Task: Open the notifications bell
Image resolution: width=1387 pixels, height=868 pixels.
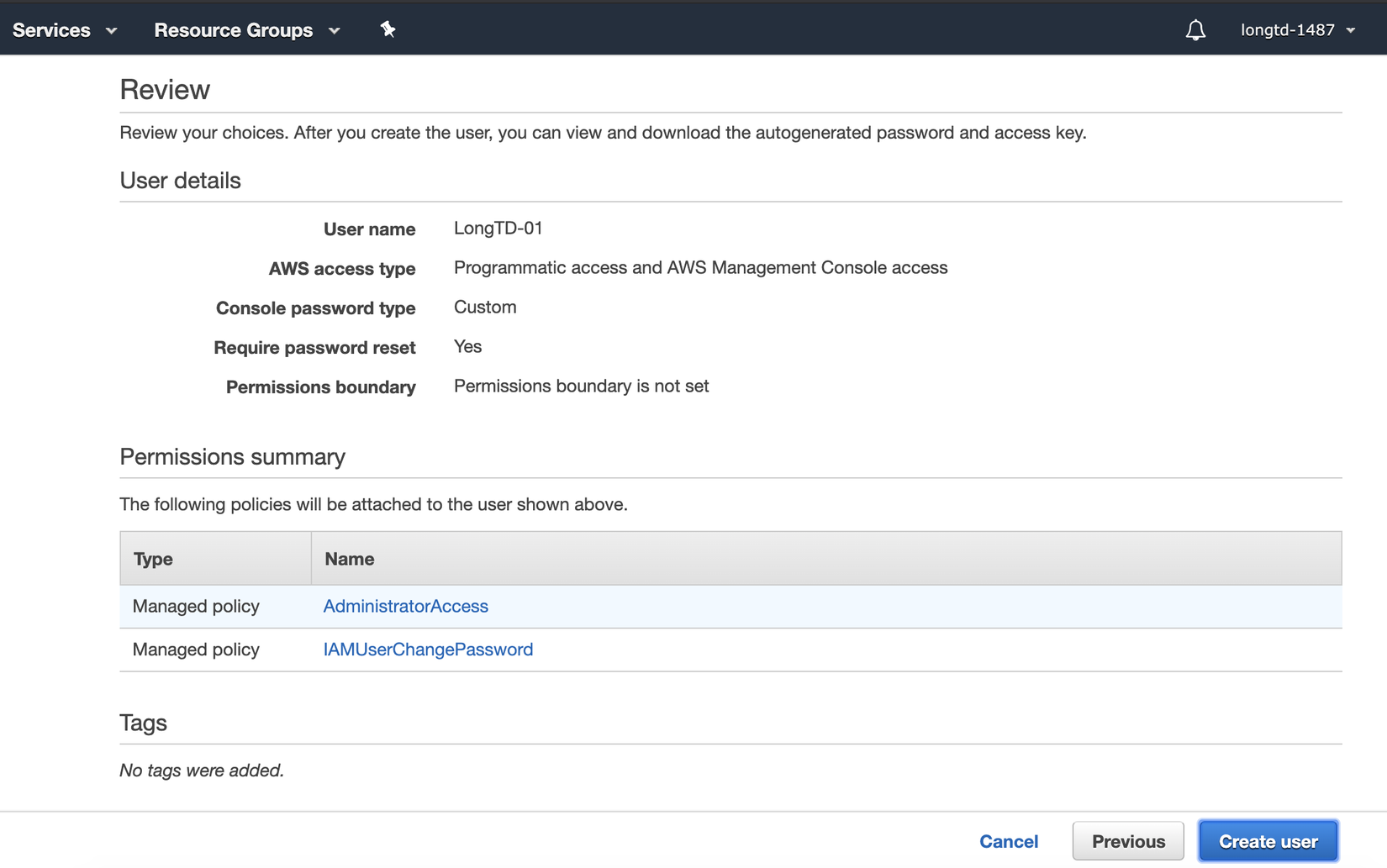Action: click(x=1195, y=30)
